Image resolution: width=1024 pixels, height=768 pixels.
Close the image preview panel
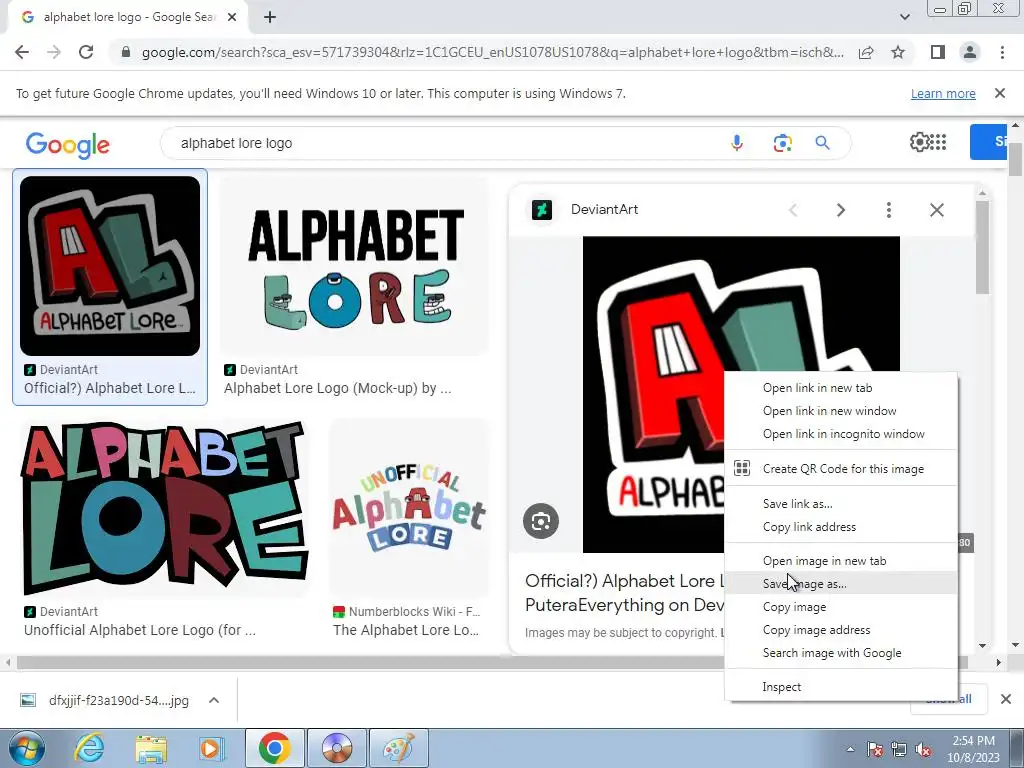click(936, 210)
